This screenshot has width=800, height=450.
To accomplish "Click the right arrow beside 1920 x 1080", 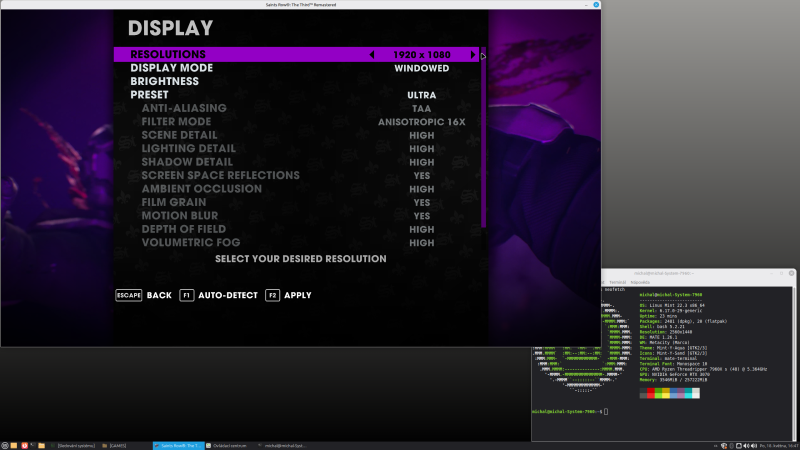I will (473, 55).
